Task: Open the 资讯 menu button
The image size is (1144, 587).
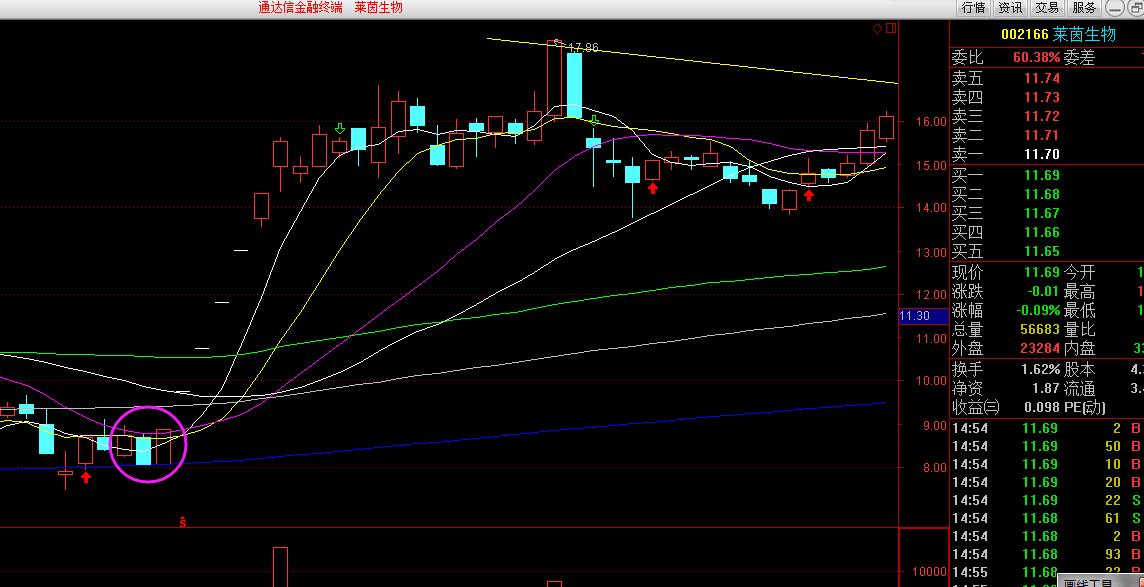Action: 1010,8
